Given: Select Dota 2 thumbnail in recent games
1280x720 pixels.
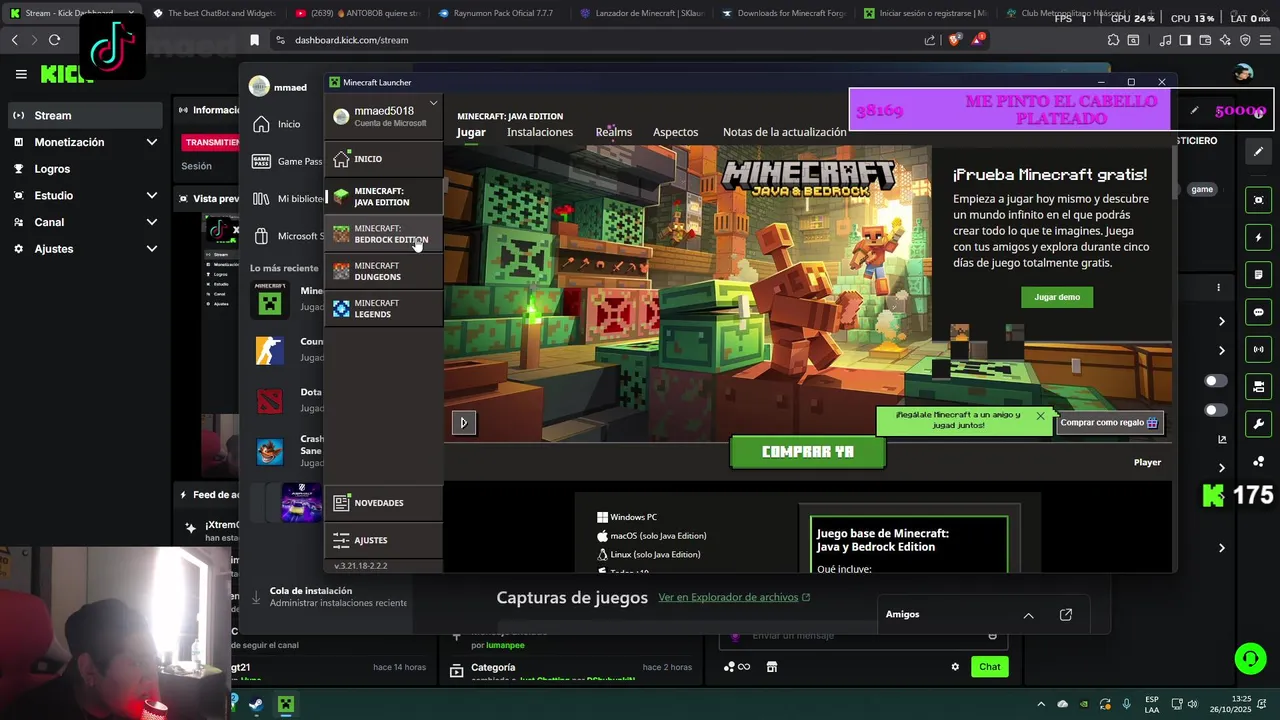Looking at the screenshot, I should 269,401.
